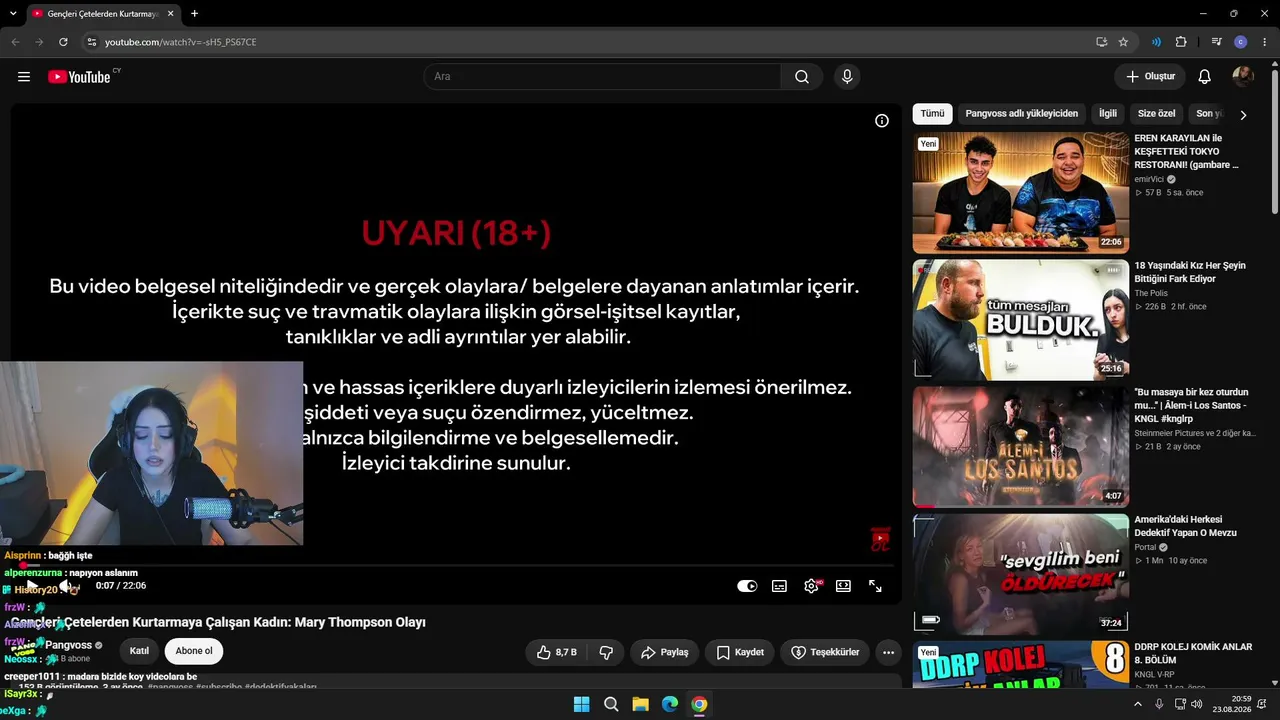Switch player to theater mode
This screenshot has height=720, width=1280.
coord(843,586)
